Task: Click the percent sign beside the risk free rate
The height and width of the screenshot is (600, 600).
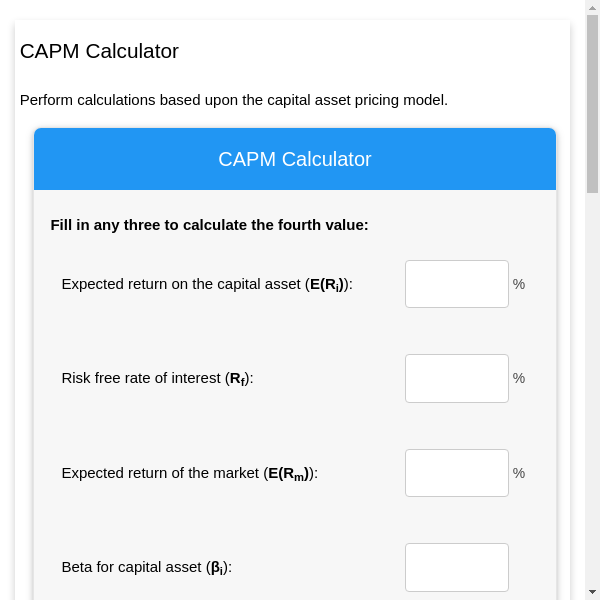Action: 519,378
